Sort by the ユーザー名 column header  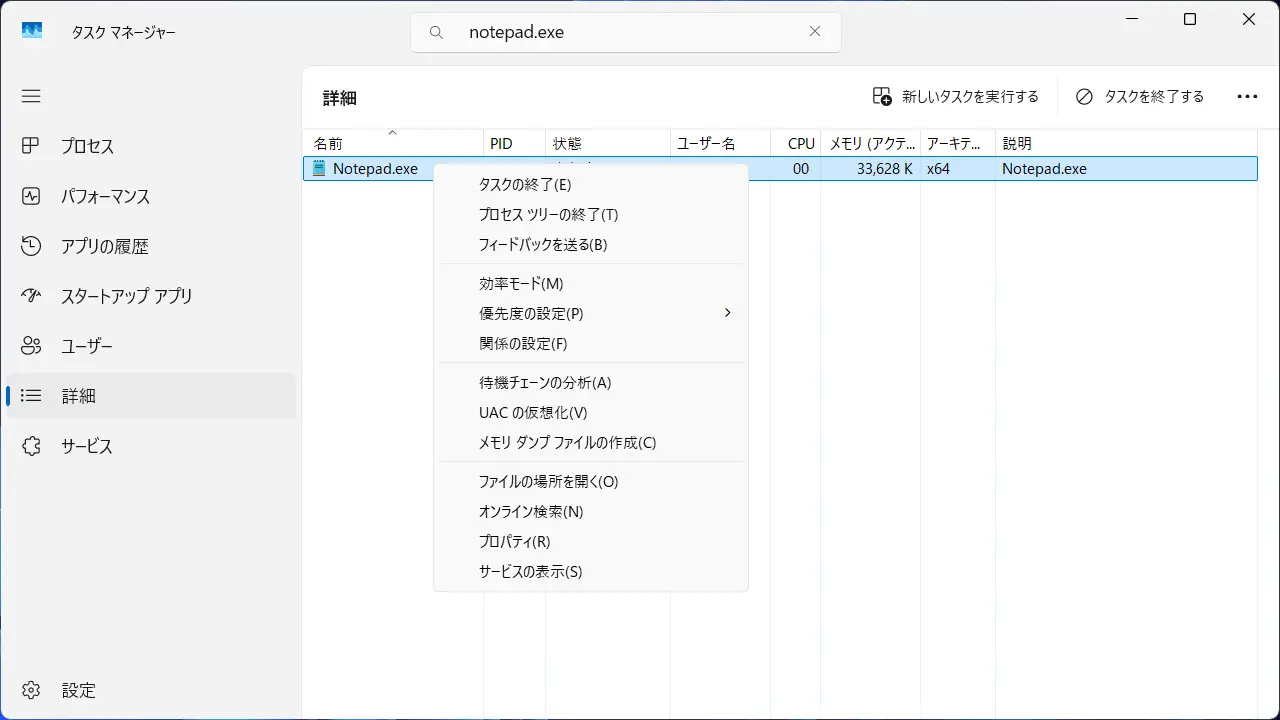click(x=720, y=143)
